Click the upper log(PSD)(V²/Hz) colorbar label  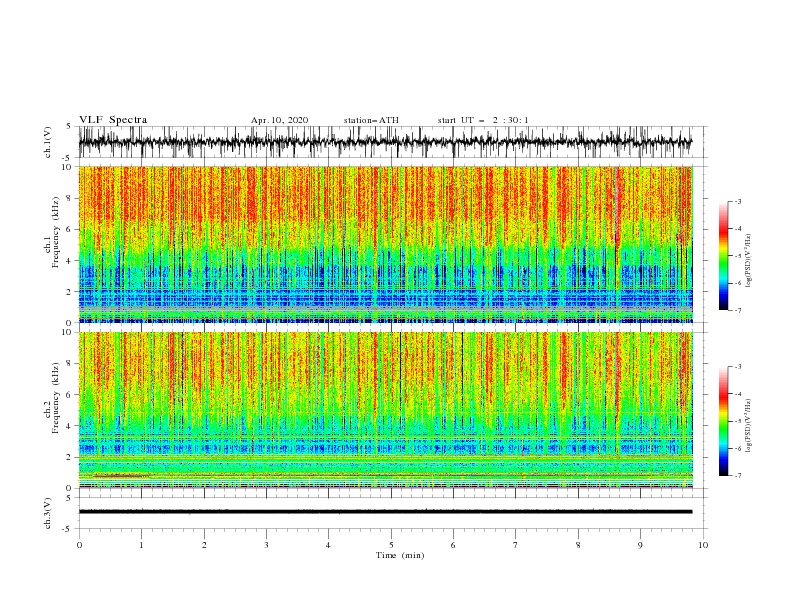(x=749, y=261)
